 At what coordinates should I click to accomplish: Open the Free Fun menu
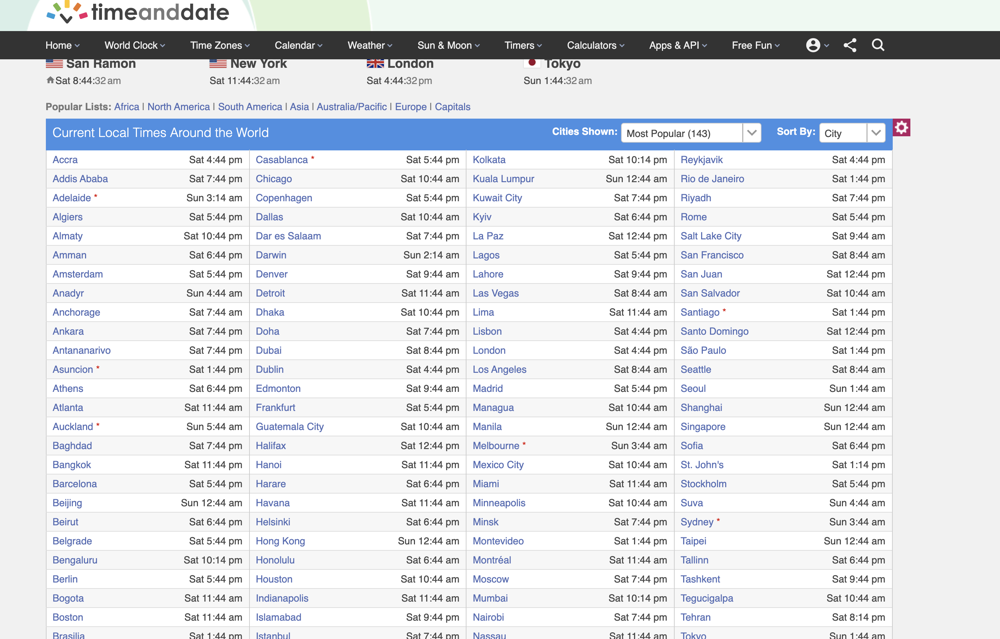click(x=756, y=45)
